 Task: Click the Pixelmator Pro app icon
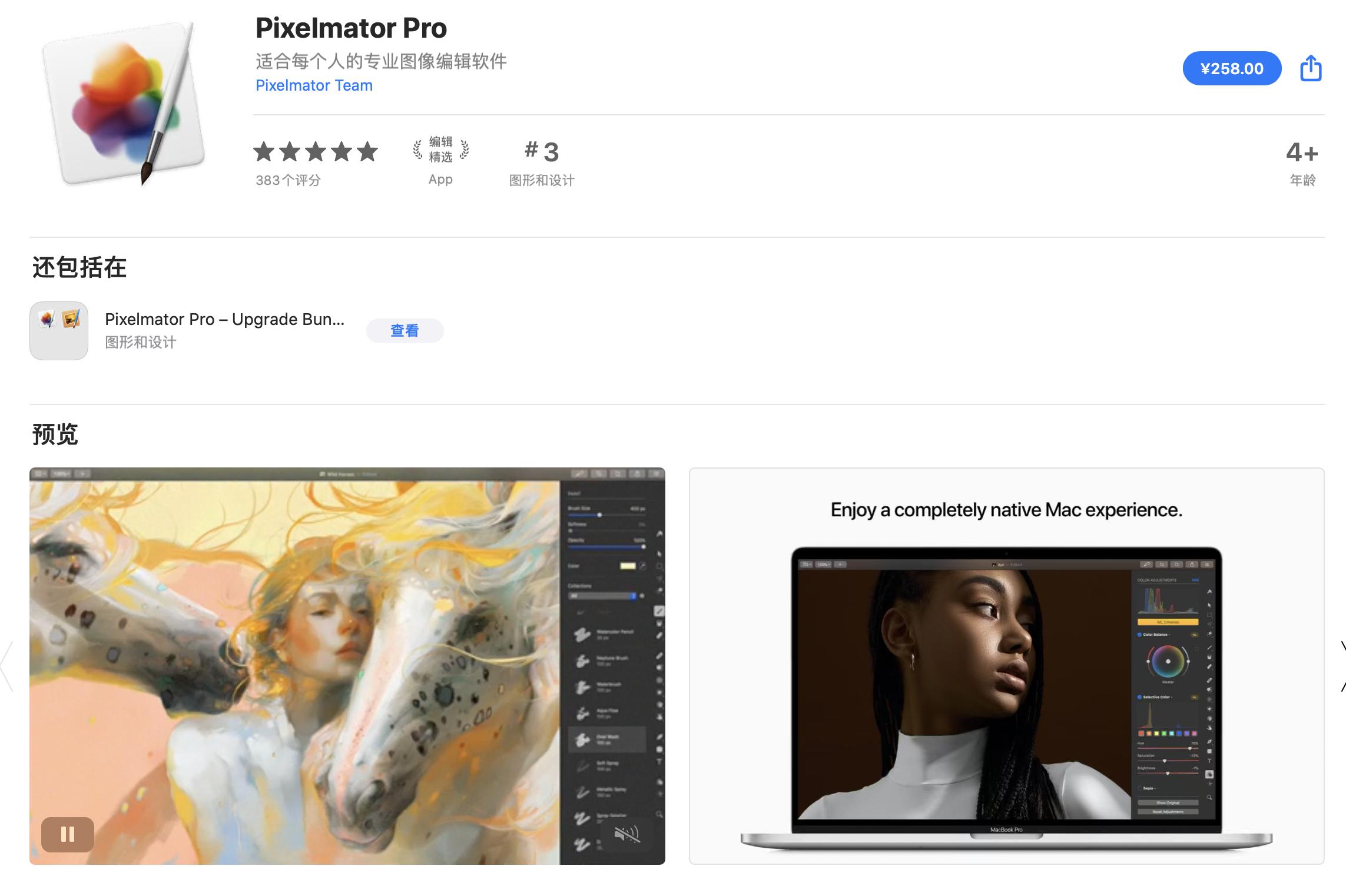(124, 104)
